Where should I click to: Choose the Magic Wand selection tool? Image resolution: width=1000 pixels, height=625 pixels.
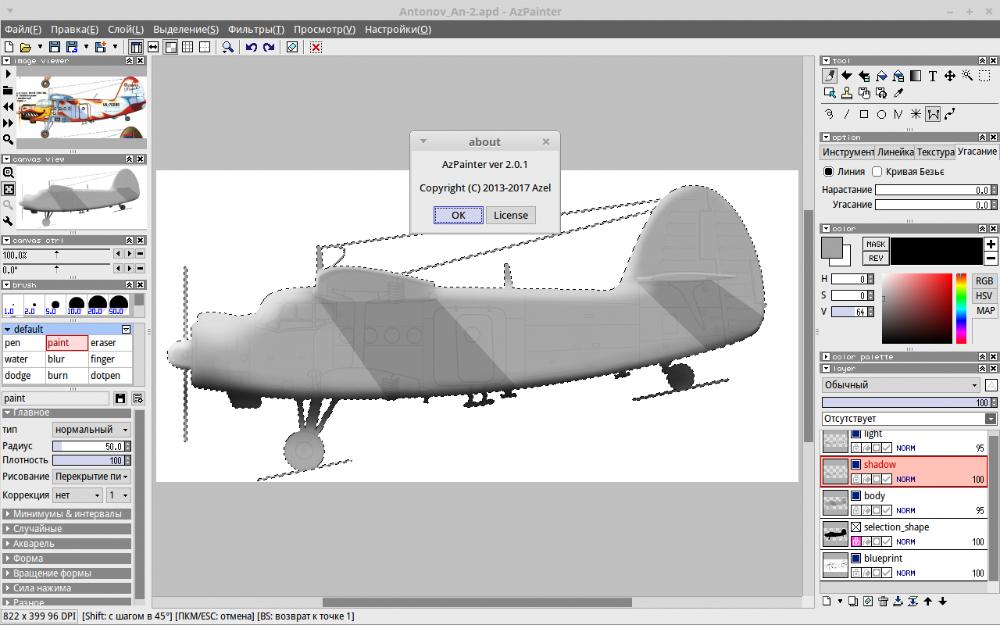click(x=968, y=76)
